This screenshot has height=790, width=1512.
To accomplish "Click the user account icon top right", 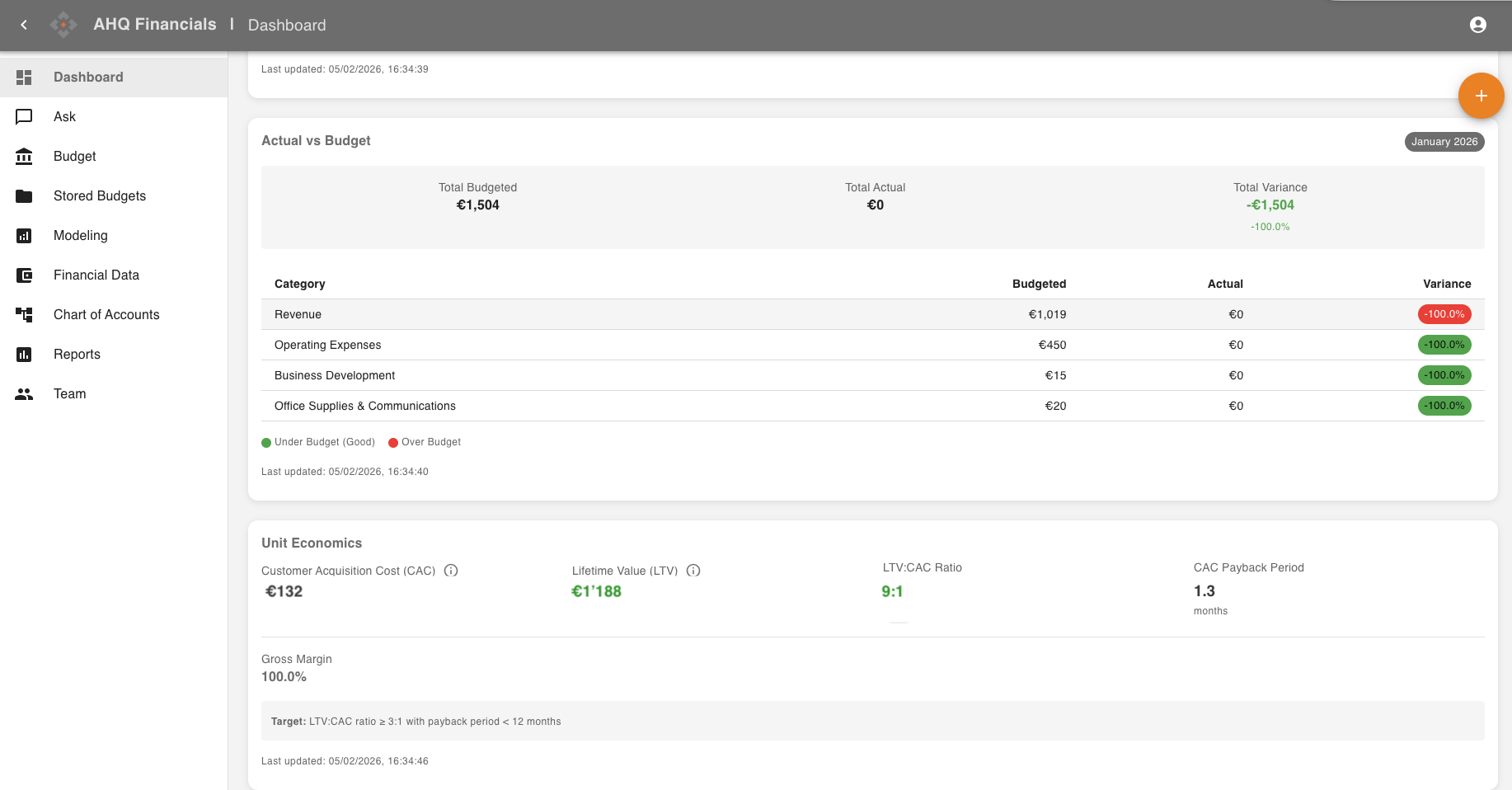I will (x=1477, y=25).
